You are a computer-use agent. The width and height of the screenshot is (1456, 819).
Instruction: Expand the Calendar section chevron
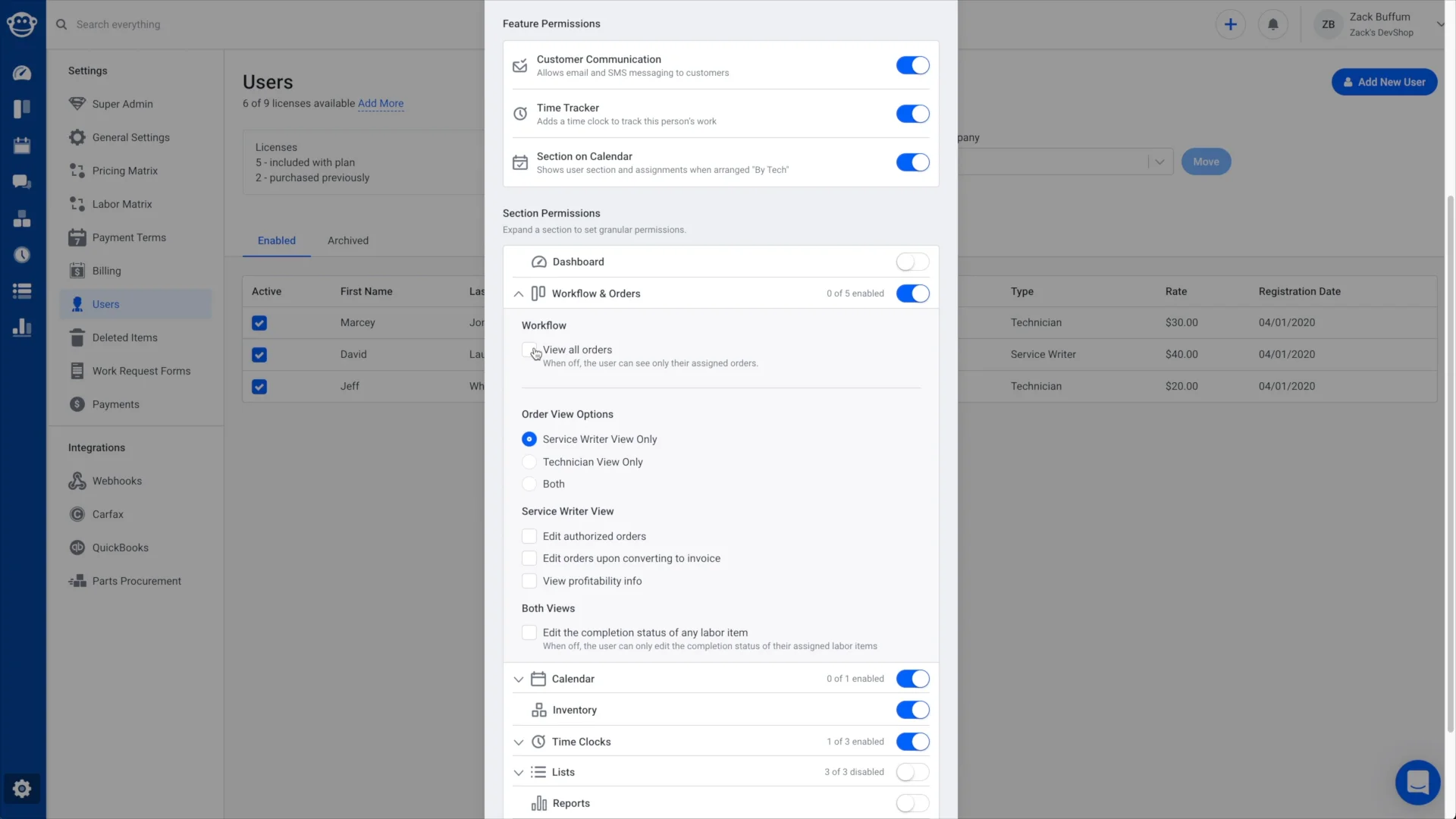click(519, 679)
